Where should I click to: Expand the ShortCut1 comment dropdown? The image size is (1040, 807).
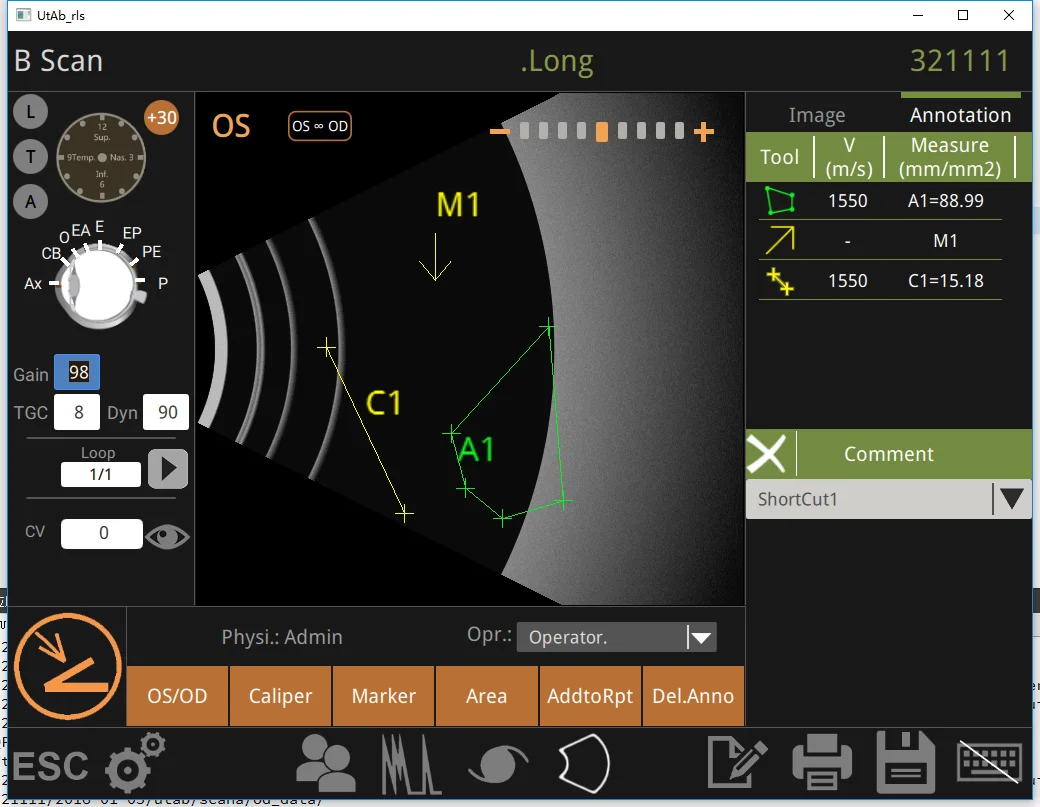click(1011, 499)
